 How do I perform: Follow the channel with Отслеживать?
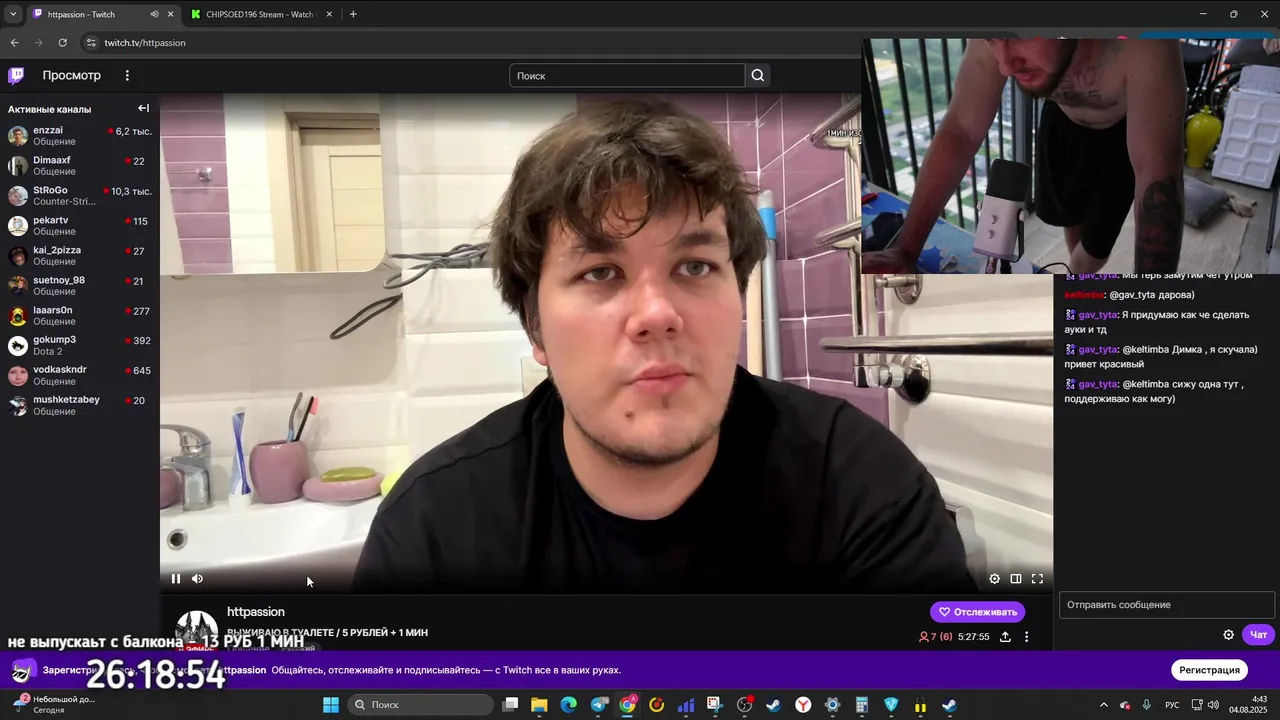(x=977, y=612)
